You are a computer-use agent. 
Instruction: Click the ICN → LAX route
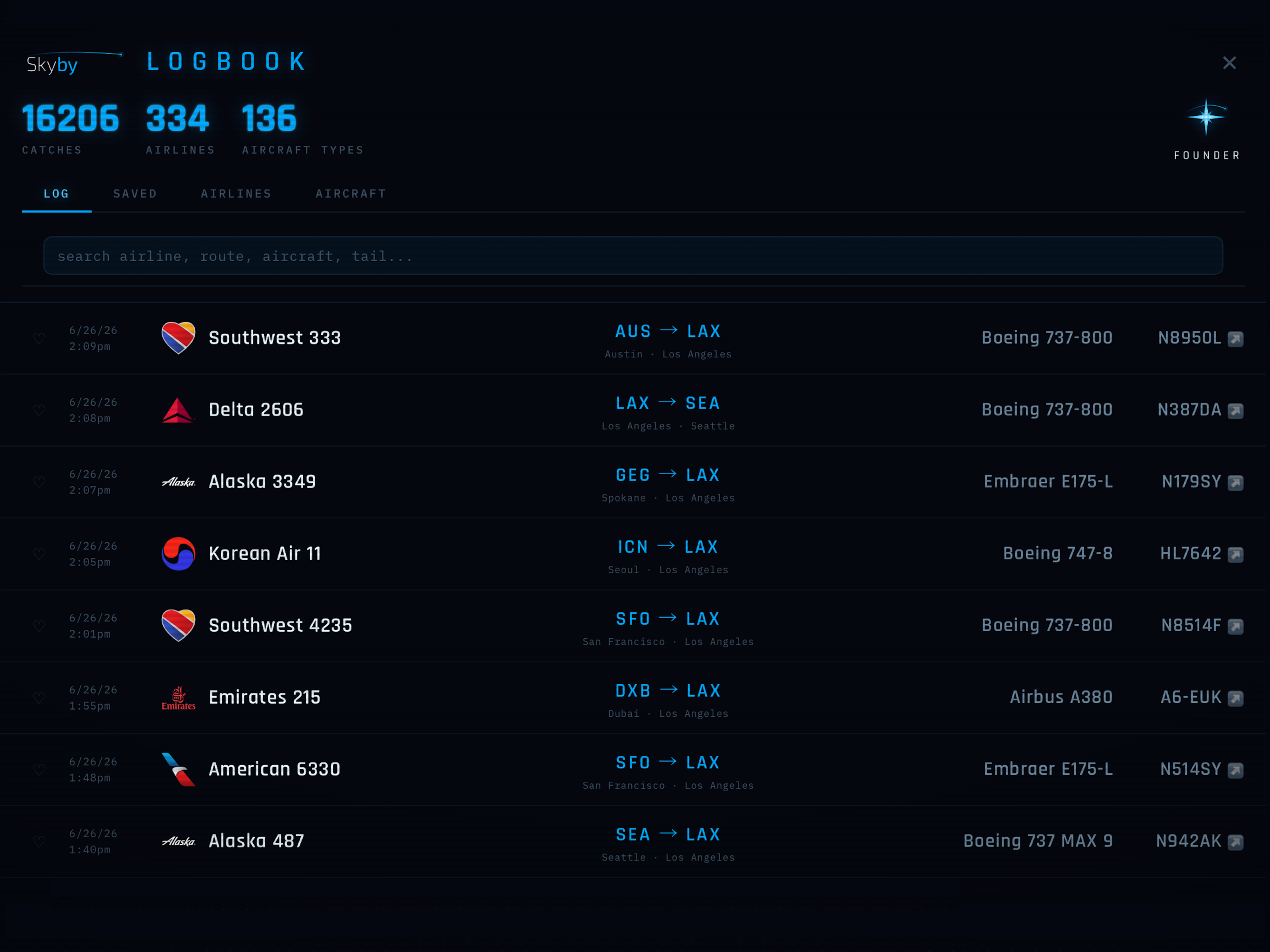pos(668,547)
